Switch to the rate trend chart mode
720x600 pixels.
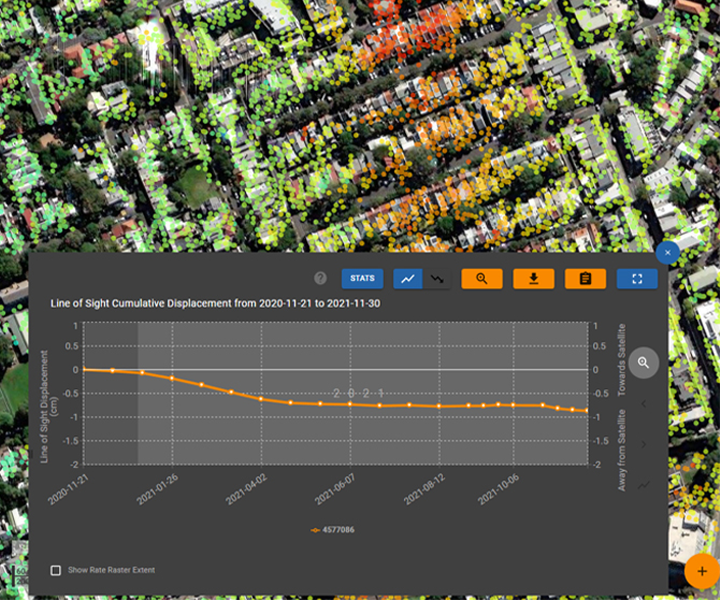pyautogui.click(x=435, y=279)
